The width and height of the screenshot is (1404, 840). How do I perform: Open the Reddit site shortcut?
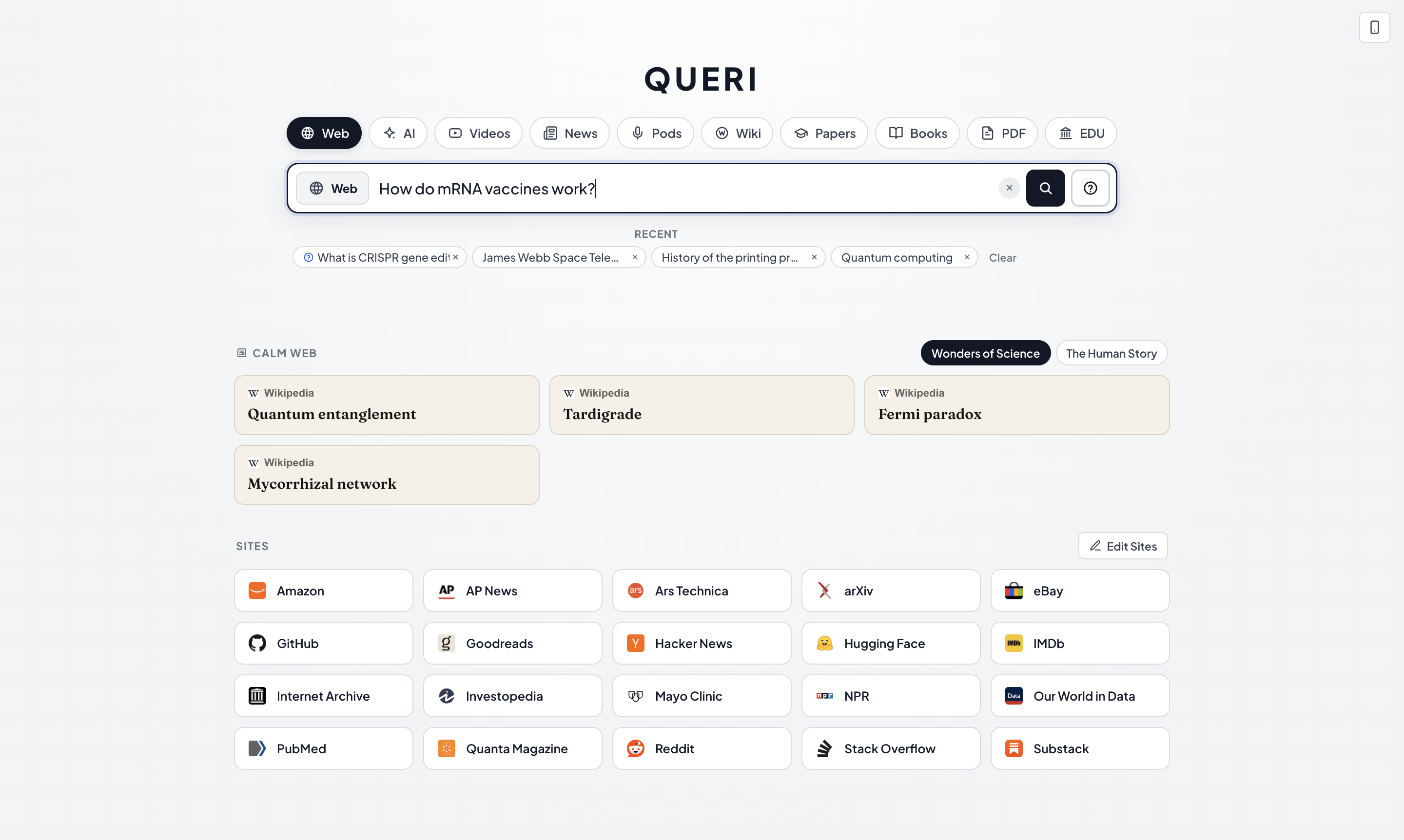click(701, 748)
